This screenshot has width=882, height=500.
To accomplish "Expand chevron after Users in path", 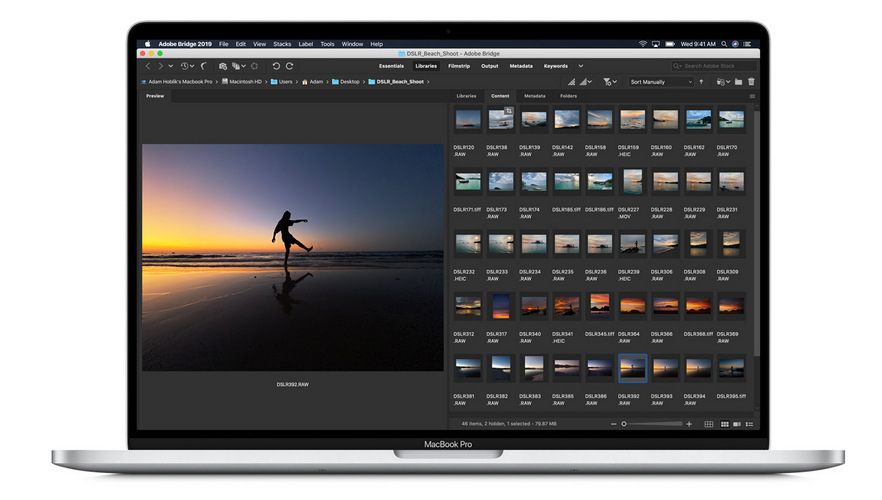I will [x=297, y=82].
